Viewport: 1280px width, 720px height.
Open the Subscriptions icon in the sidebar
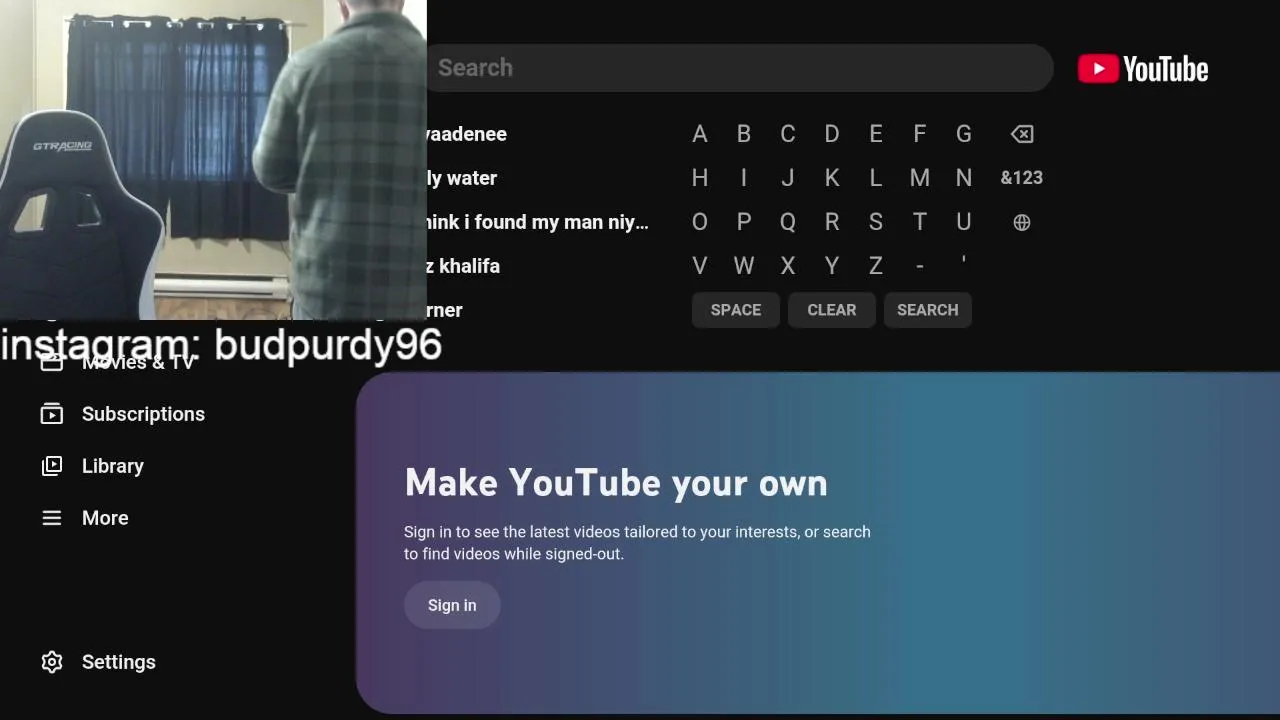point(52,414)
